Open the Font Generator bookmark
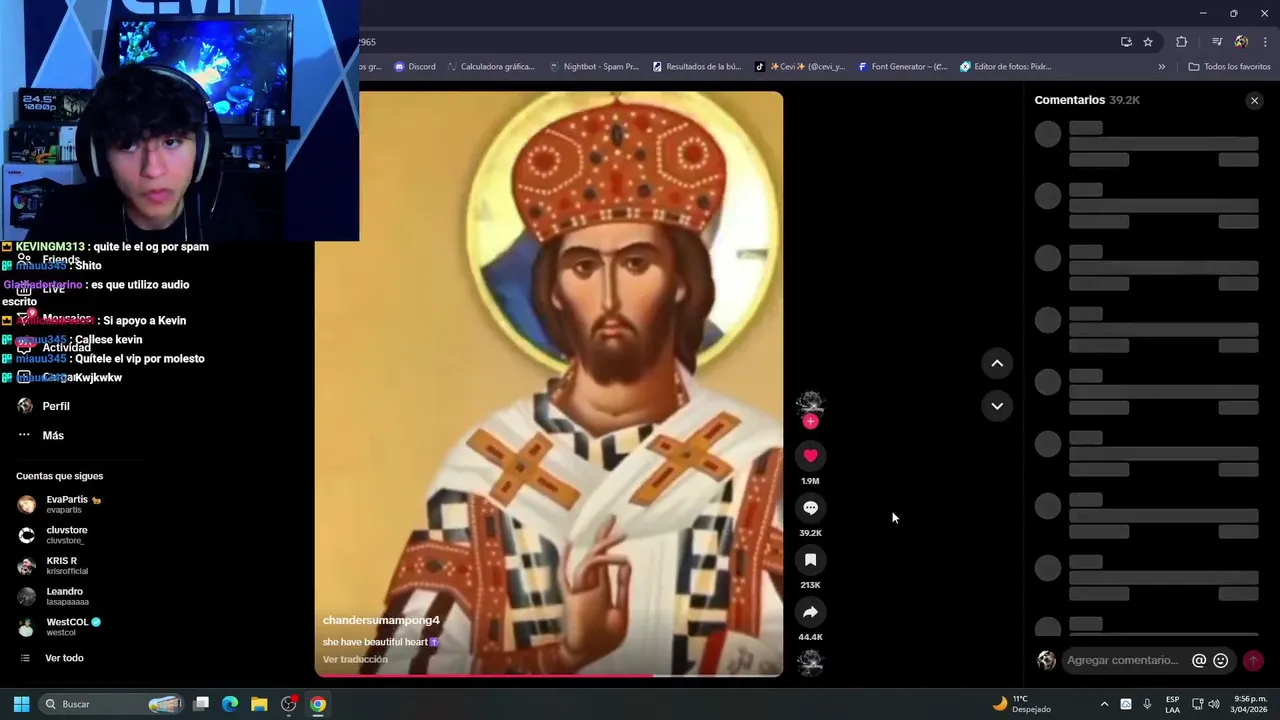 tap(903, 67)
